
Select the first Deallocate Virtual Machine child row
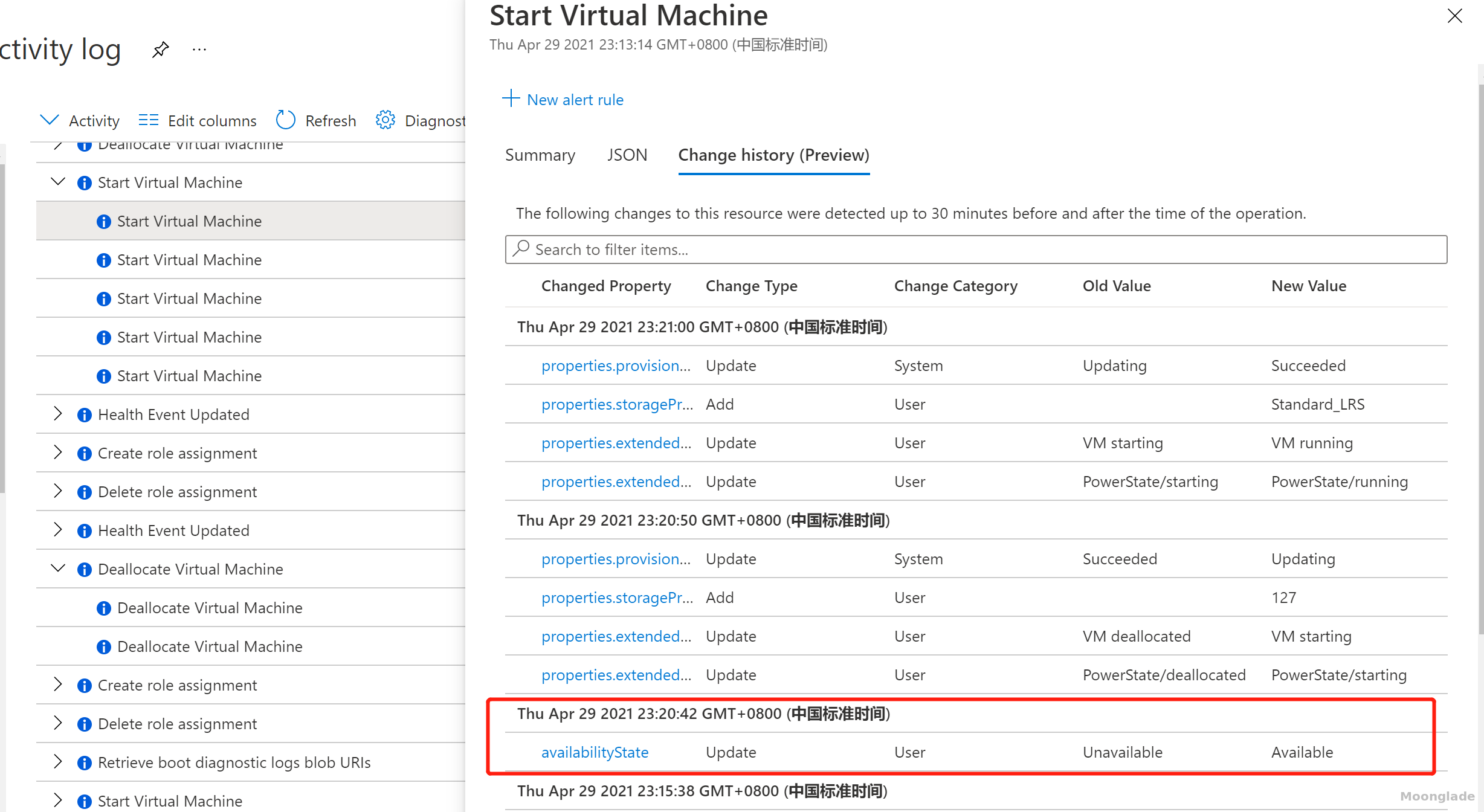point(251,608)
